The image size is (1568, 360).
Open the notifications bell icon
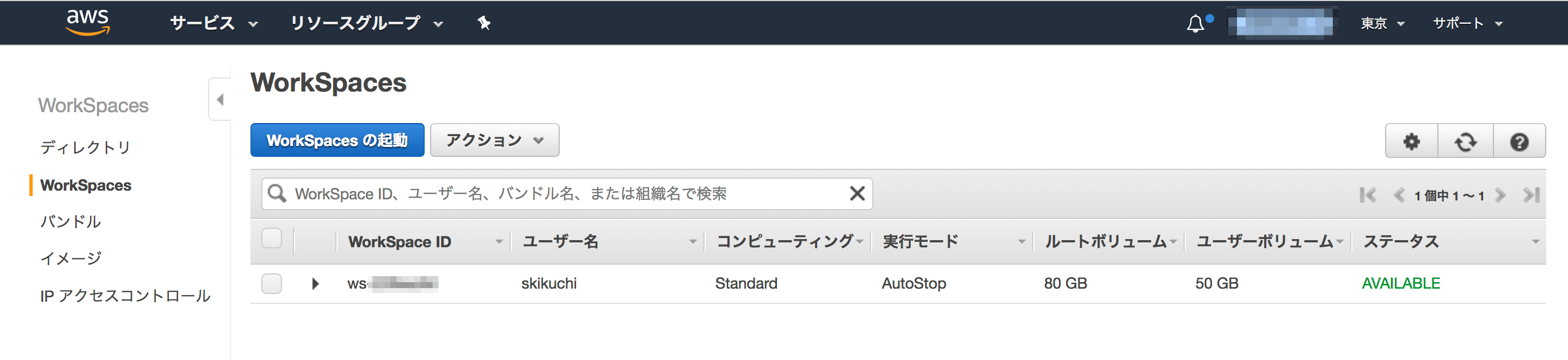pyautogui.click(x=1196, y=22)
